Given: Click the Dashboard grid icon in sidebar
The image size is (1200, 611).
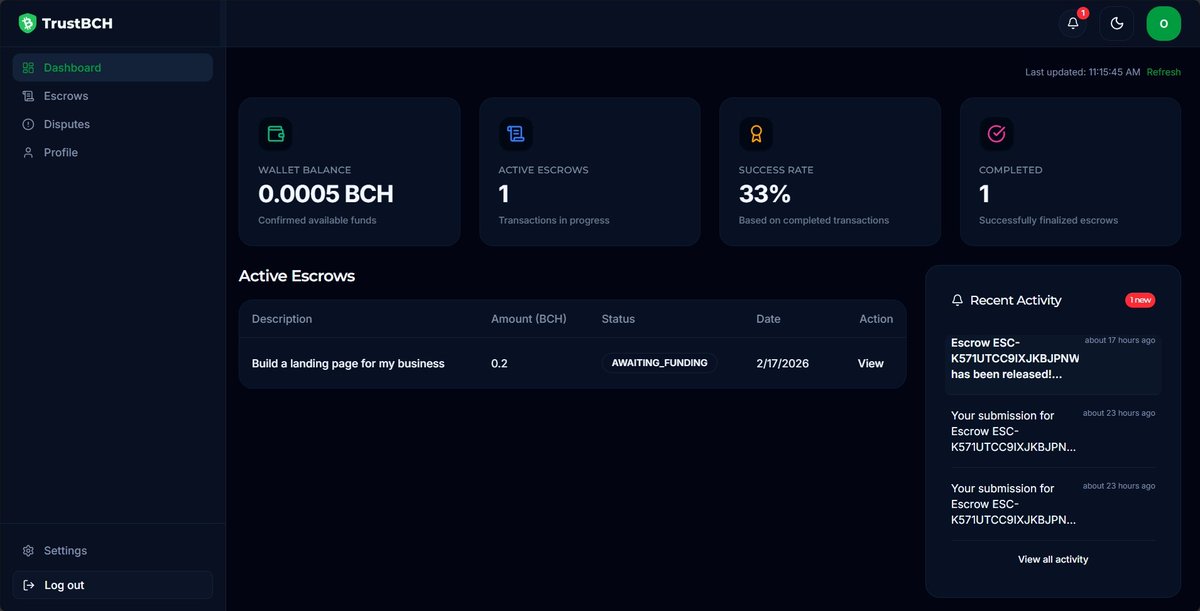Looking at the screenshot, I should (28, 68).
